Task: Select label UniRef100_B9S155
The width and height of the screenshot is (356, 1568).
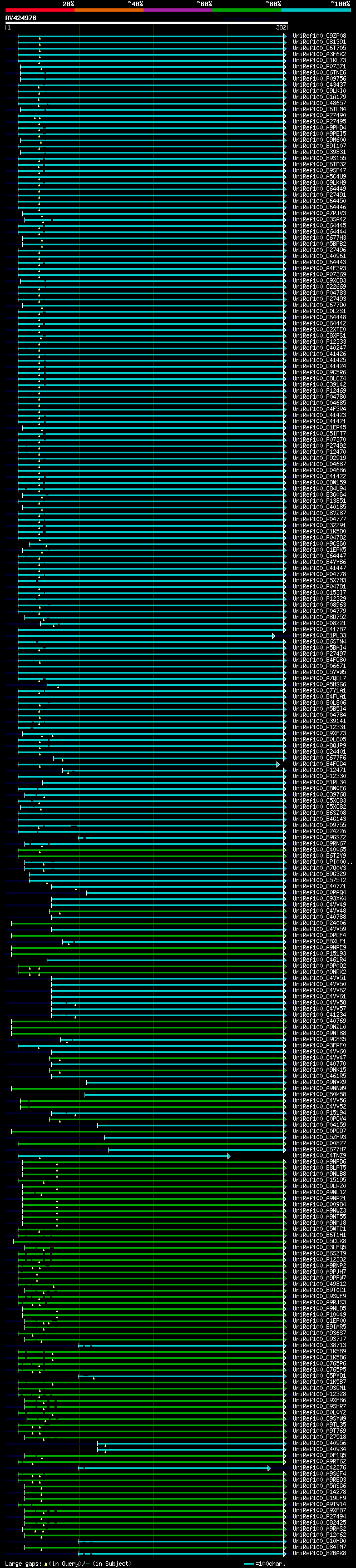Action: [x=319, y=159]
